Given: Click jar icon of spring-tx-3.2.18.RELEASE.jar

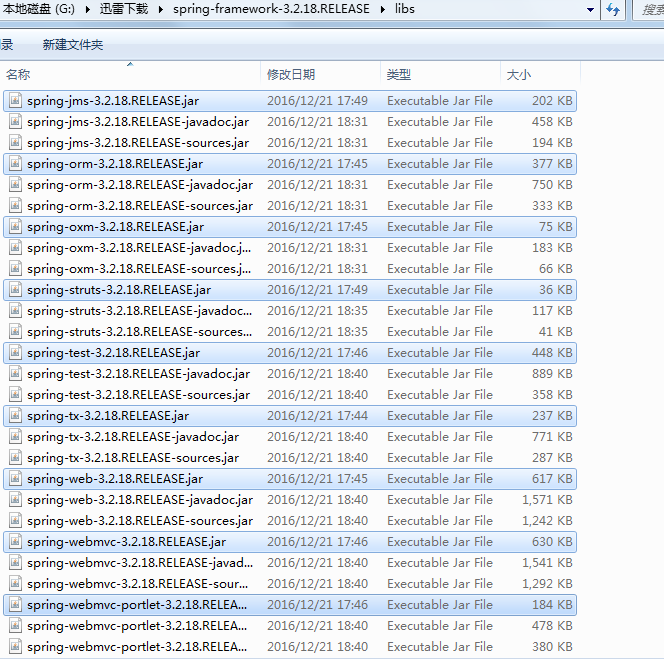Looking at the screenshot, I should [16, 416].
